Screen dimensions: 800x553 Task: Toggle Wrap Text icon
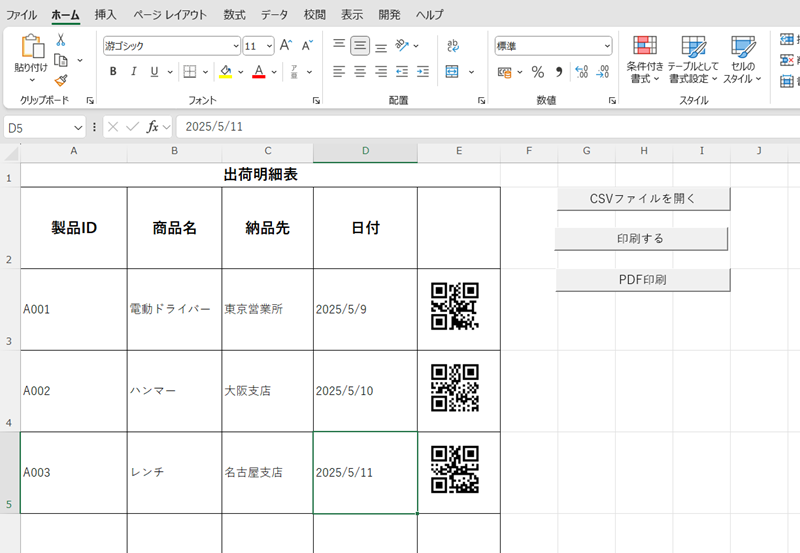pos(453,45)
